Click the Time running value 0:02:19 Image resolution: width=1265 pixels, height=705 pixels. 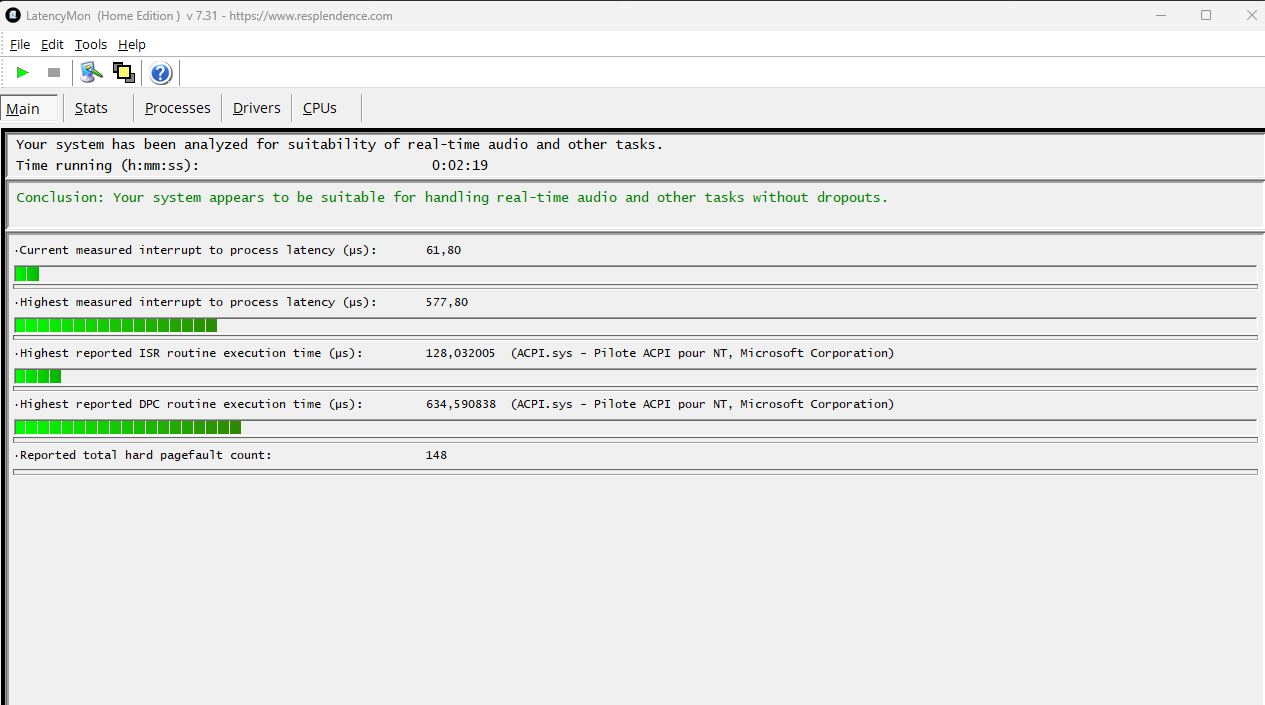point(460,165)
